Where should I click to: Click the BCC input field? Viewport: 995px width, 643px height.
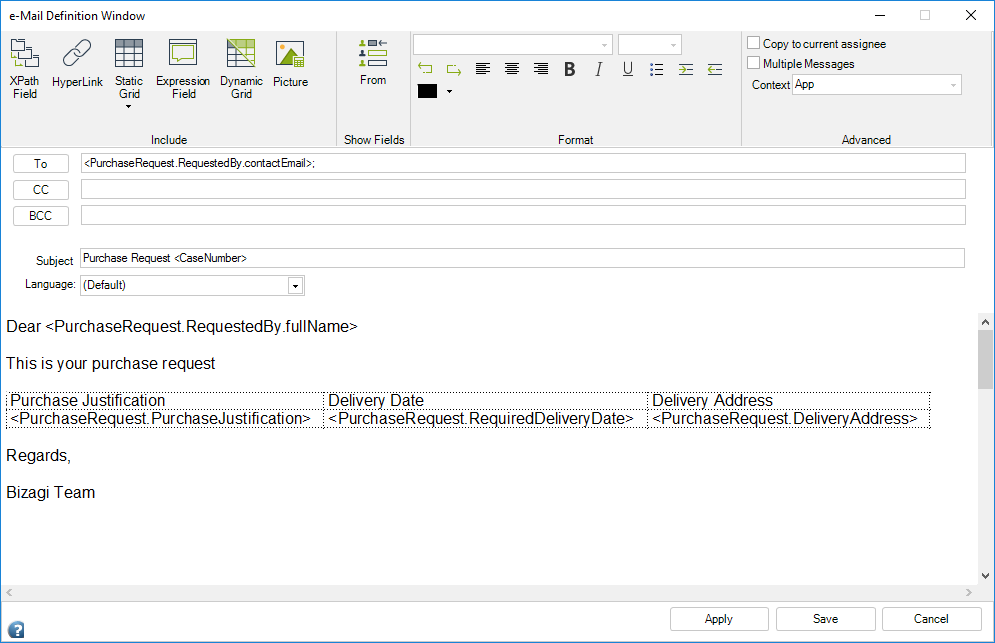tap(523, 215)
